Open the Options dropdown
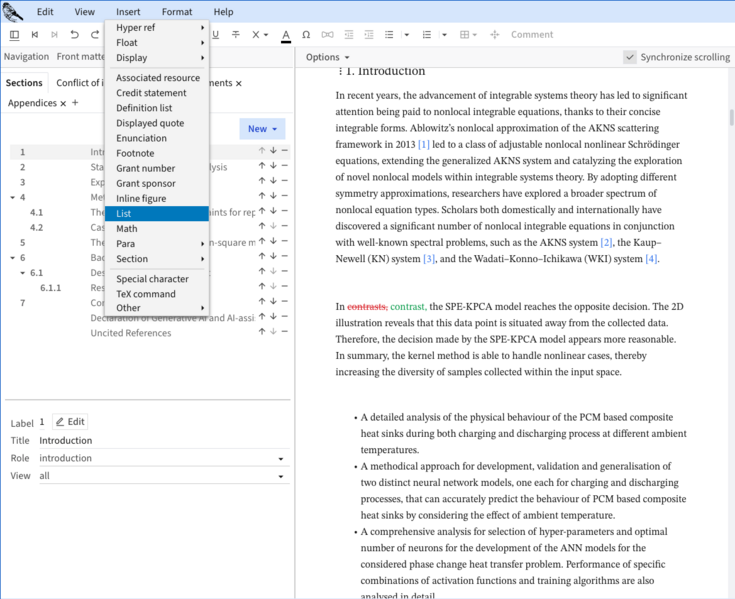 click(328, 57)
